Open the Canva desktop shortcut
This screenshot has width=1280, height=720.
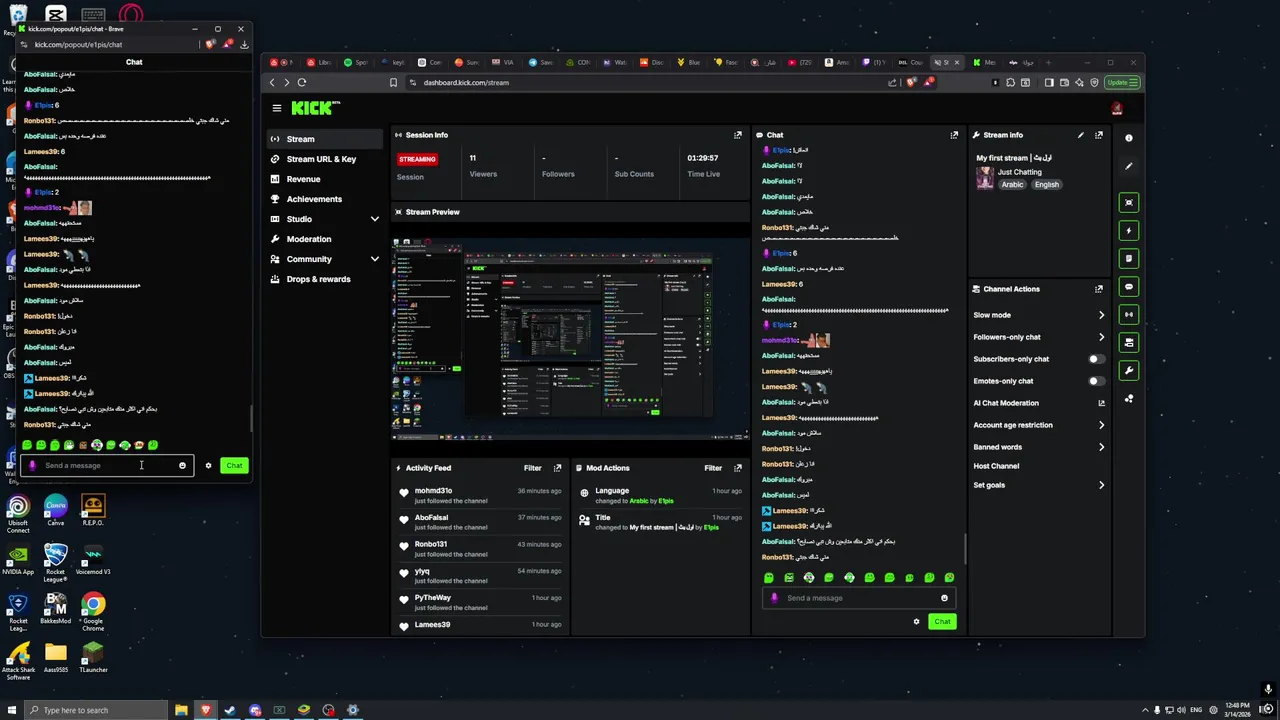click(x=55, y=510)
